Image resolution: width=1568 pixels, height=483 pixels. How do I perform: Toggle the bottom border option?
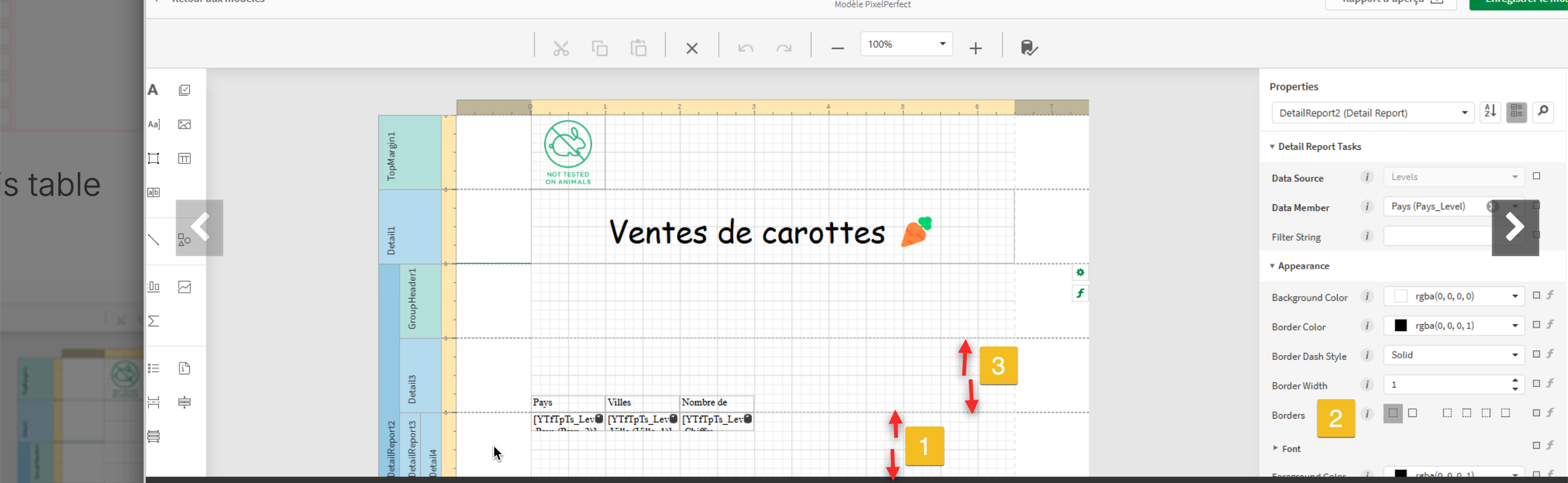[x=1506, y=414]
